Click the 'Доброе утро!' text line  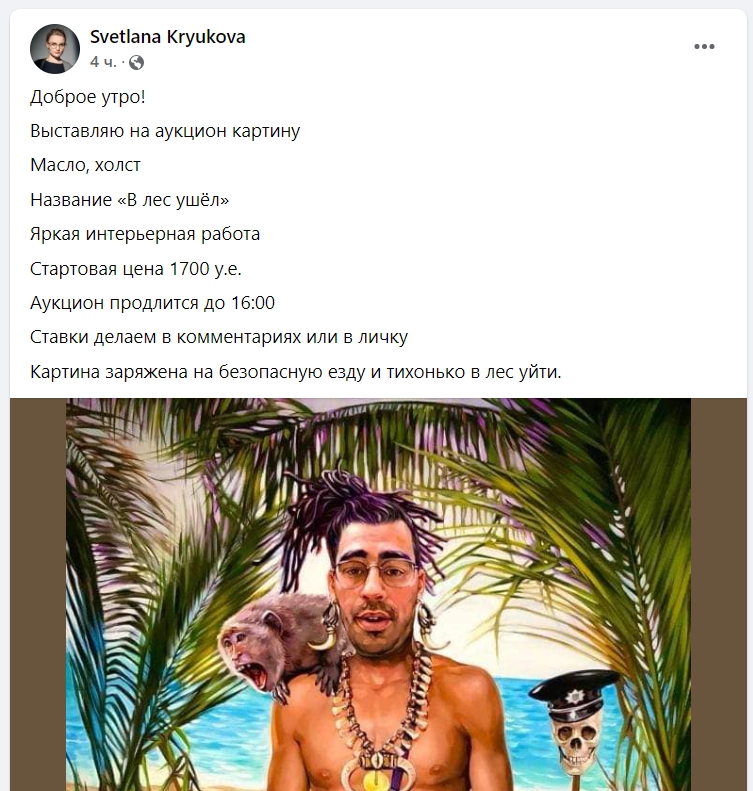[88, 97]
